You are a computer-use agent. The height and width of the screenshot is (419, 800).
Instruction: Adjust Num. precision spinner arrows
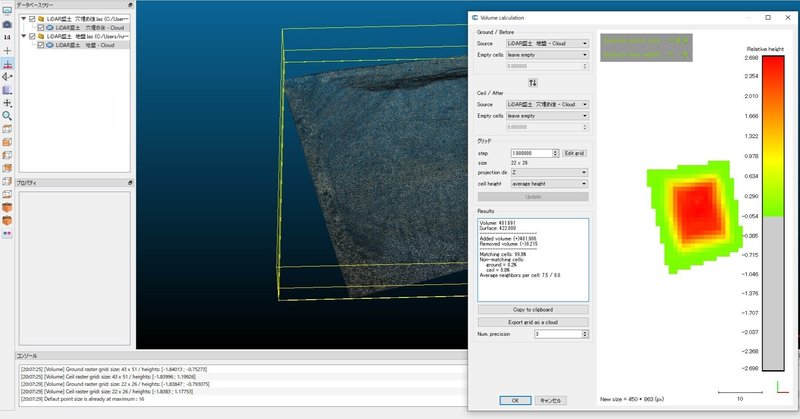point(585,334)
